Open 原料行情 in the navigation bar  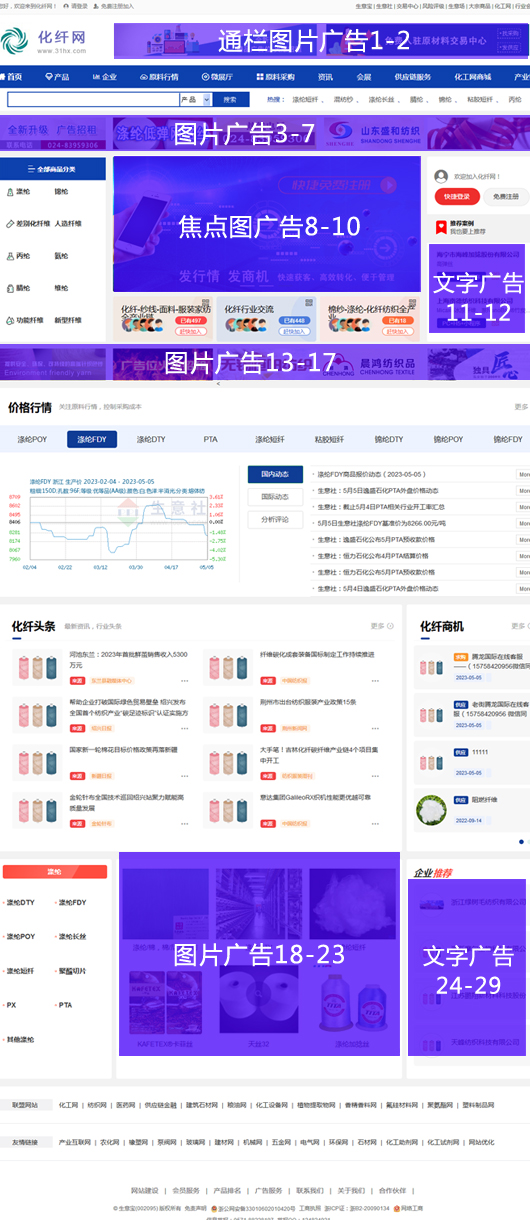tap(160, 77)
